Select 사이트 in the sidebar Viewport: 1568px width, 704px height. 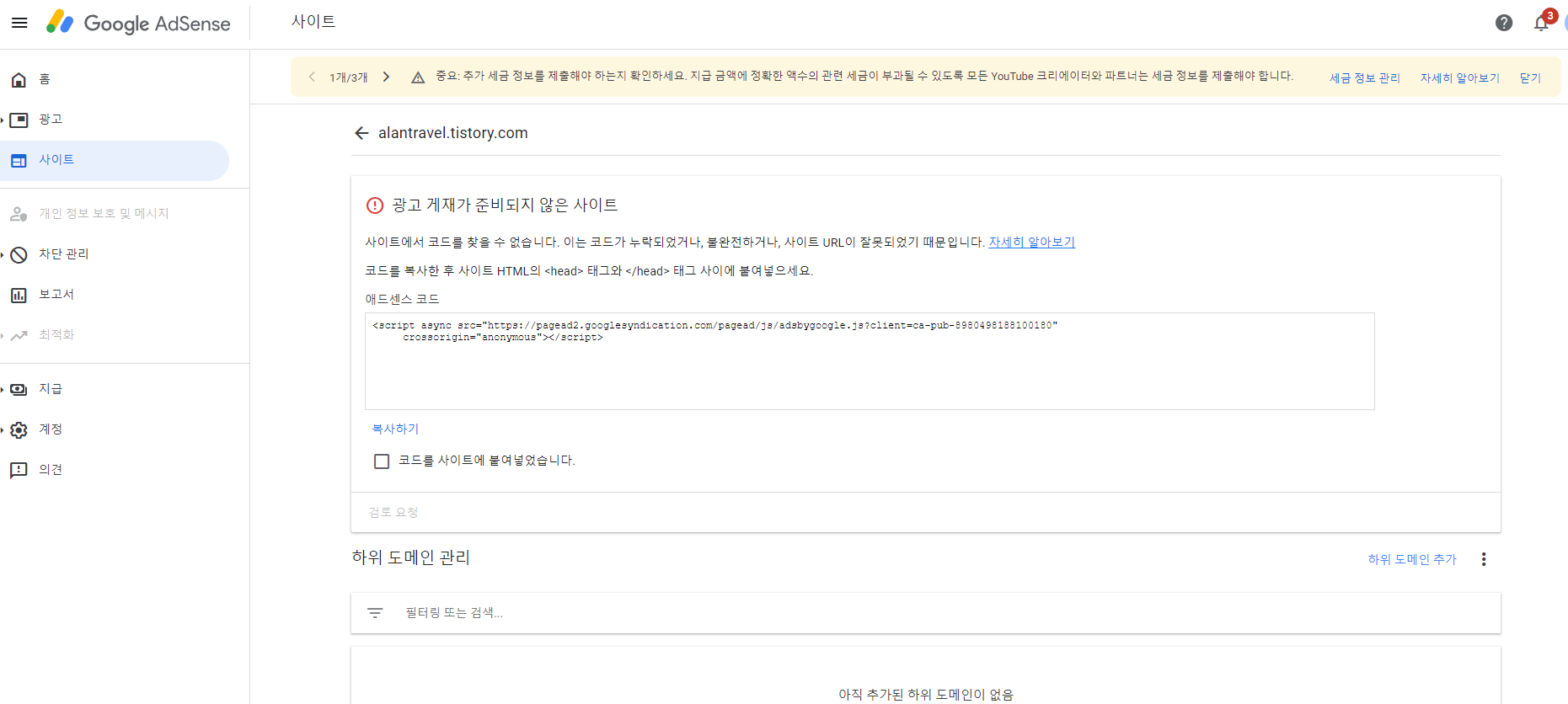[115, 161]
